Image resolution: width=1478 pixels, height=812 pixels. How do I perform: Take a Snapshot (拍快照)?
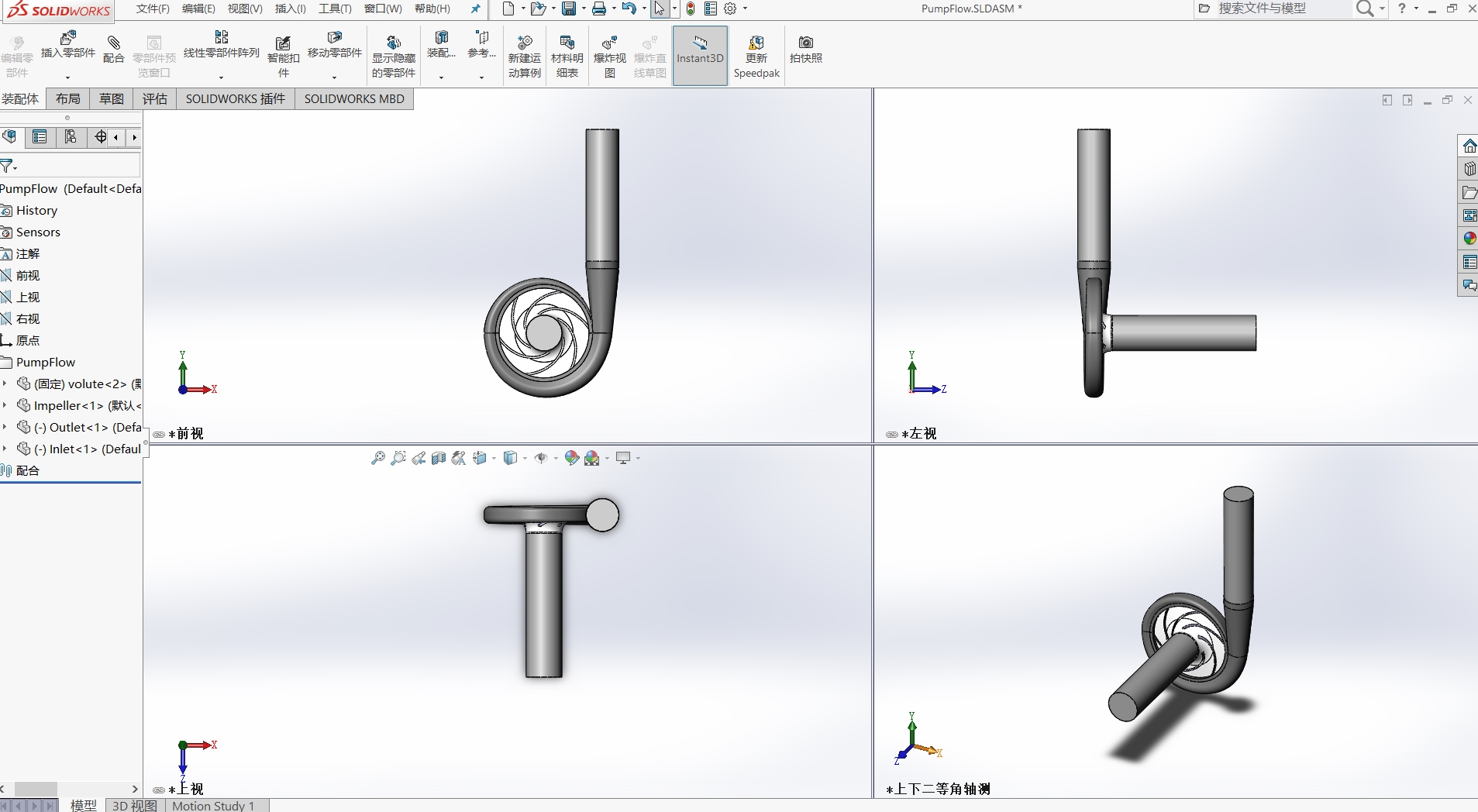(x=806, y=49)
